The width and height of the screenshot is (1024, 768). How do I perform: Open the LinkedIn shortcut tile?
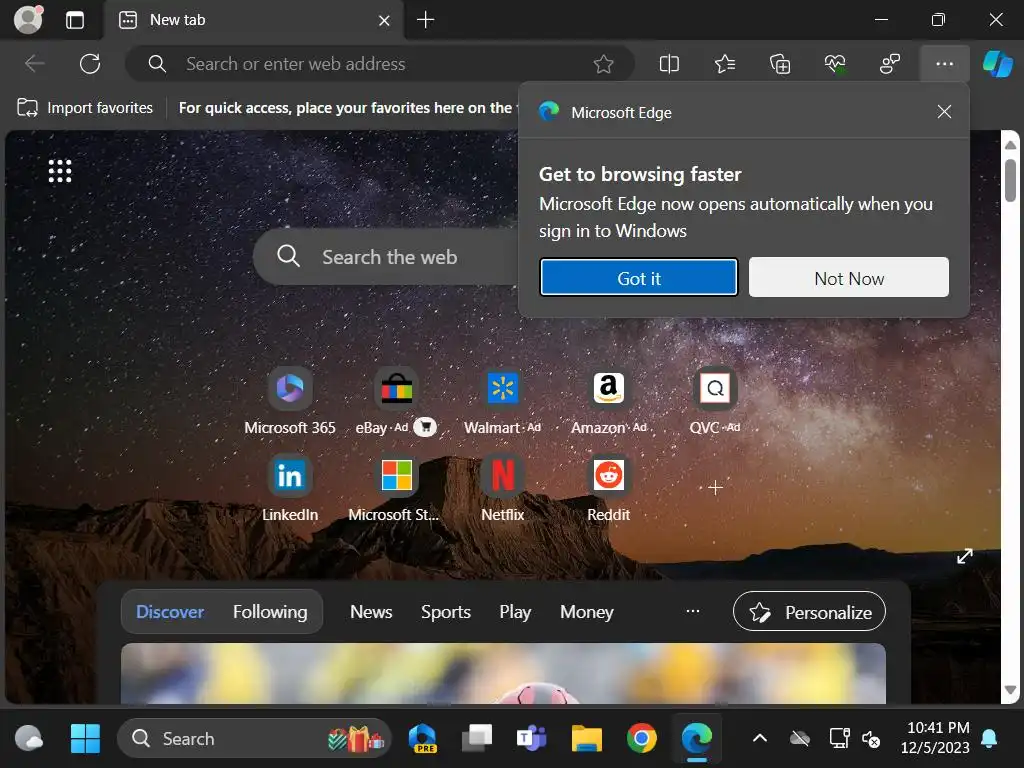click(290, 488)
